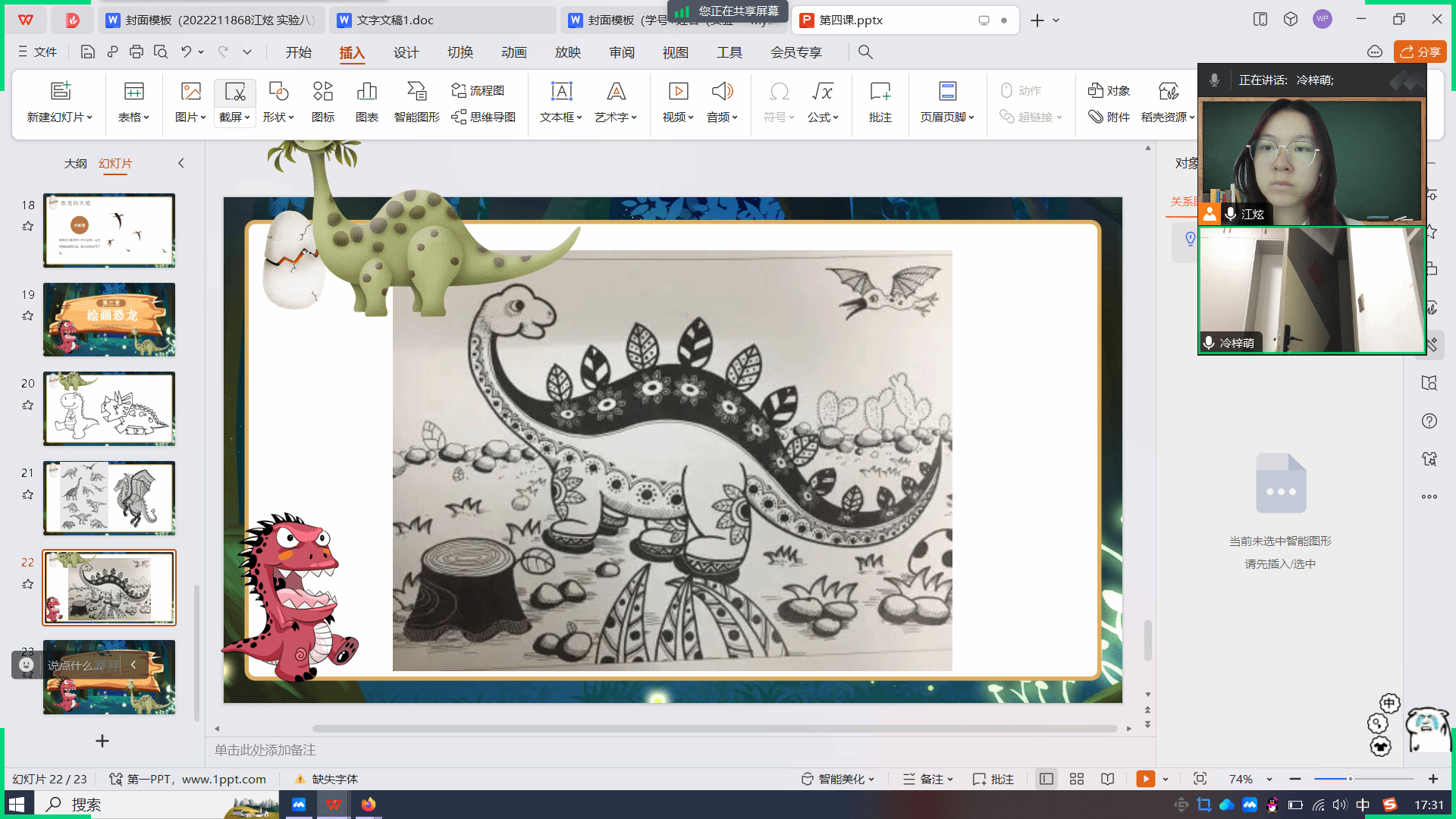Expand the zoom percentage dropdown
This screenshot has height=819, width=1456.
tap(1269, 779)
